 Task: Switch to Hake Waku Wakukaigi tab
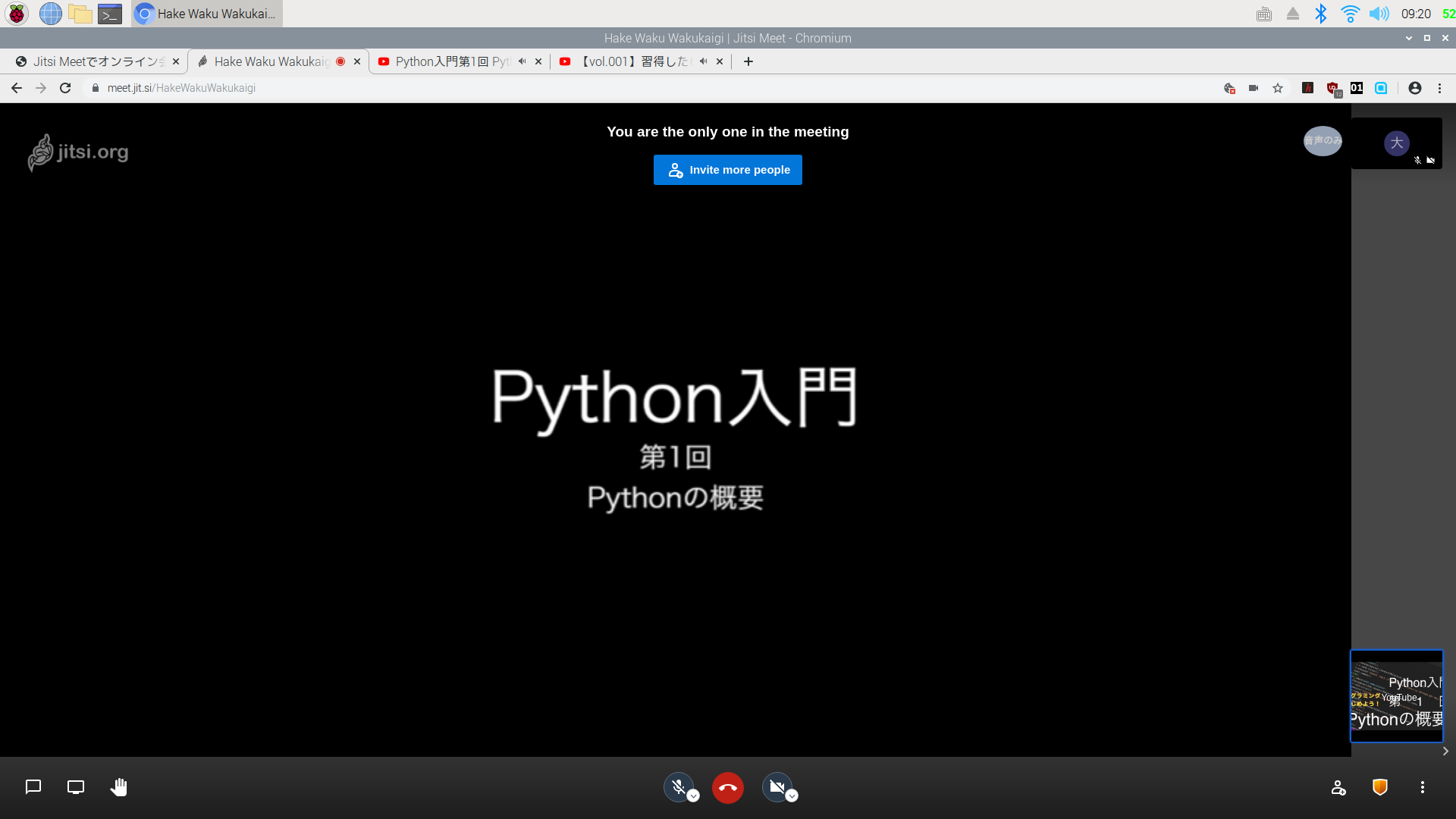(271, 61)
